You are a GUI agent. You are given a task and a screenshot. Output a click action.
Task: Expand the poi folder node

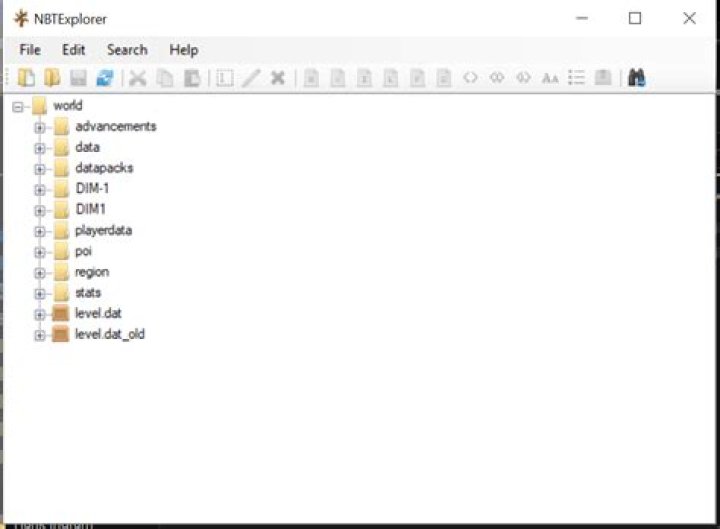tap(39, 252)
